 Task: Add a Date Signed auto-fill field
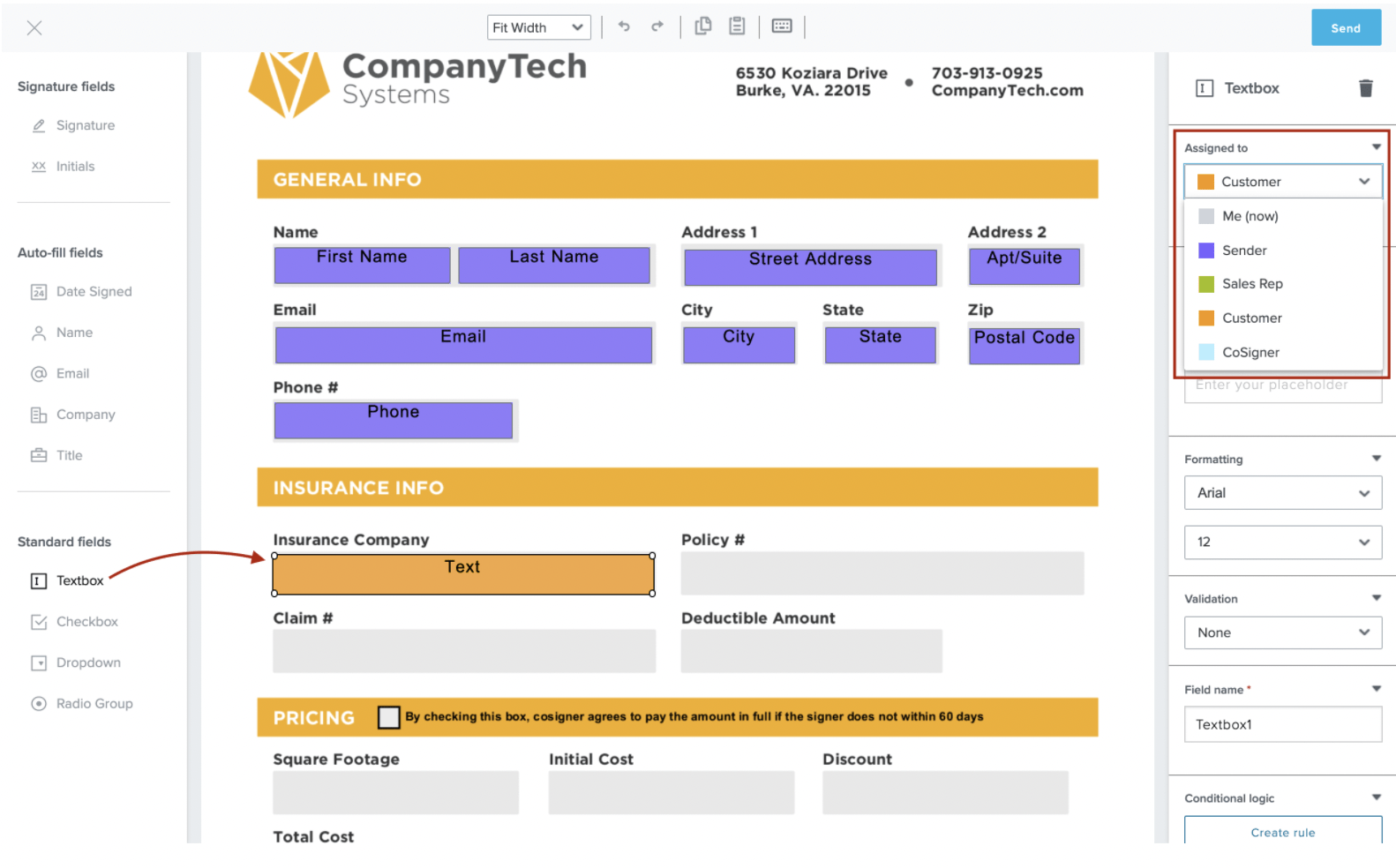pyautogui.click(x=92, y=291)
